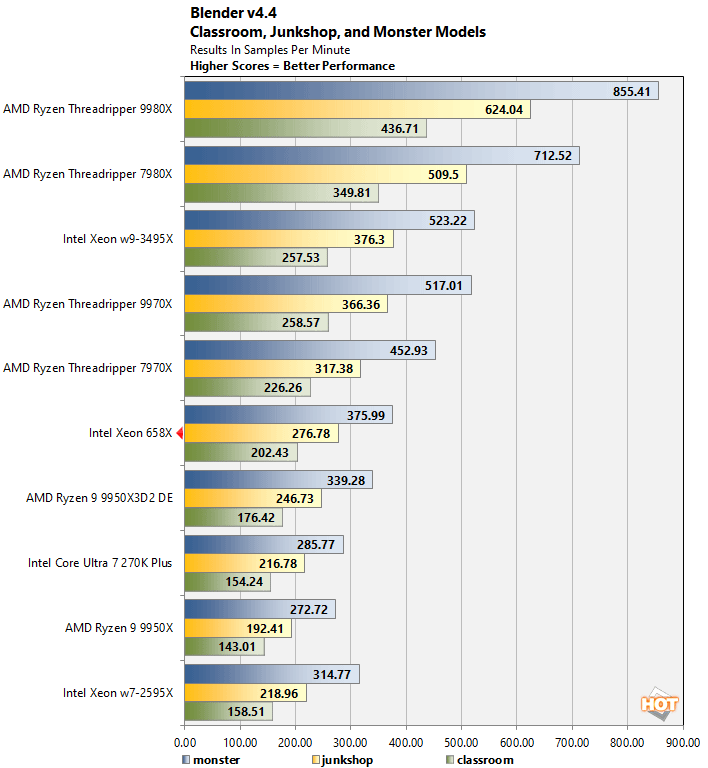Click the 300.00 x-axis tick label
This screenshot has height=768, width=708.
point(351,743)
